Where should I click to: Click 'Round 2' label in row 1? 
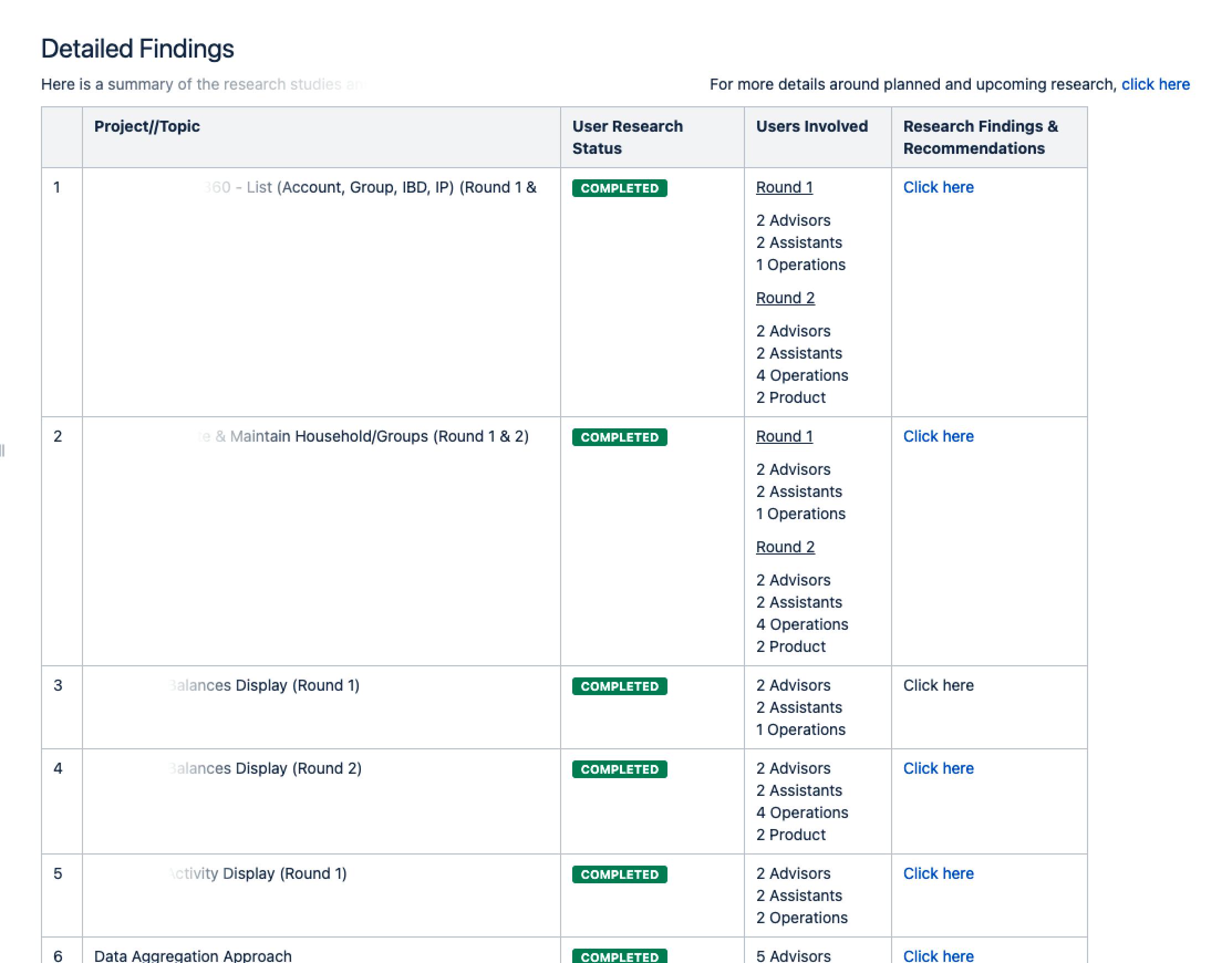785,298
